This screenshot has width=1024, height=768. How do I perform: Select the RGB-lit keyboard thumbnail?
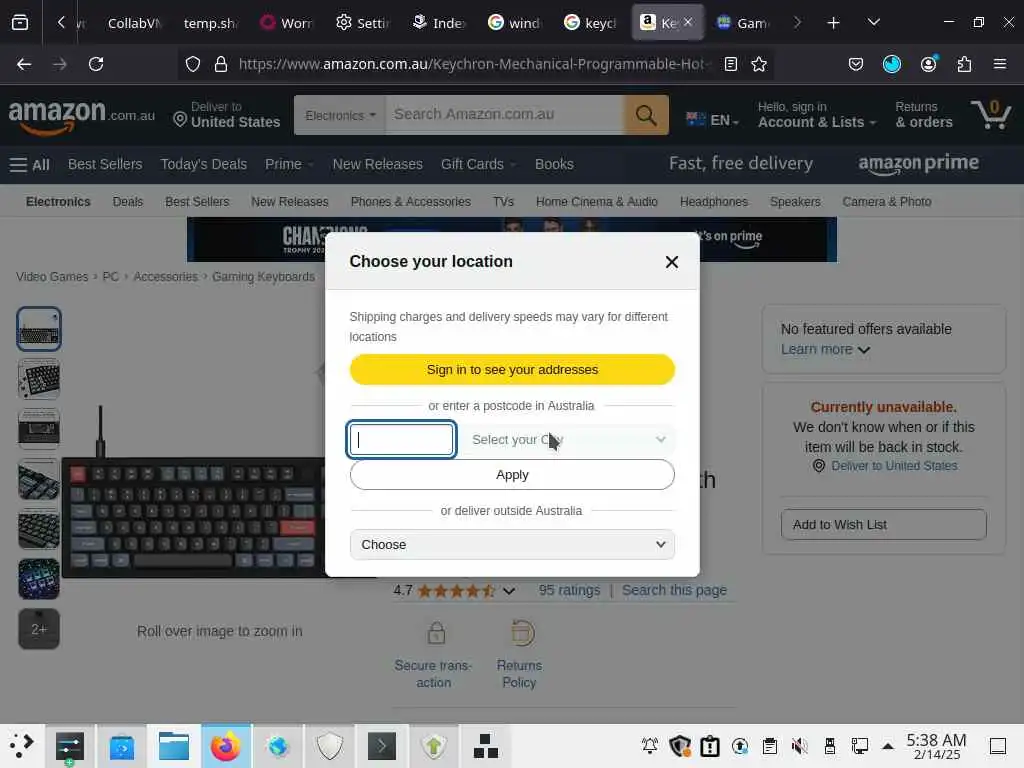point(39,579)
